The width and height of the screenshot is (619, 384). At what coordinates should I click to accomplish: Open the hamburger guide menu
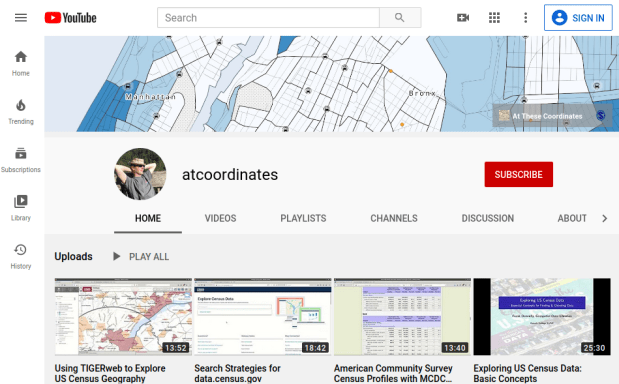21,18
